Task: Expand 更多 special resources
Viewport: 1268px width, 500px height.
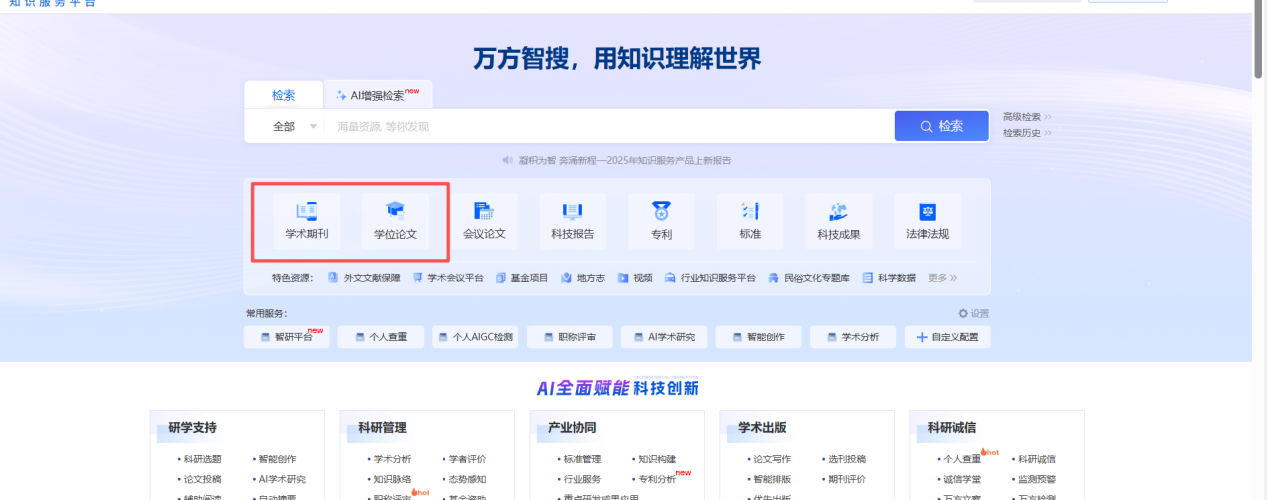Action: tap(942, 278)
